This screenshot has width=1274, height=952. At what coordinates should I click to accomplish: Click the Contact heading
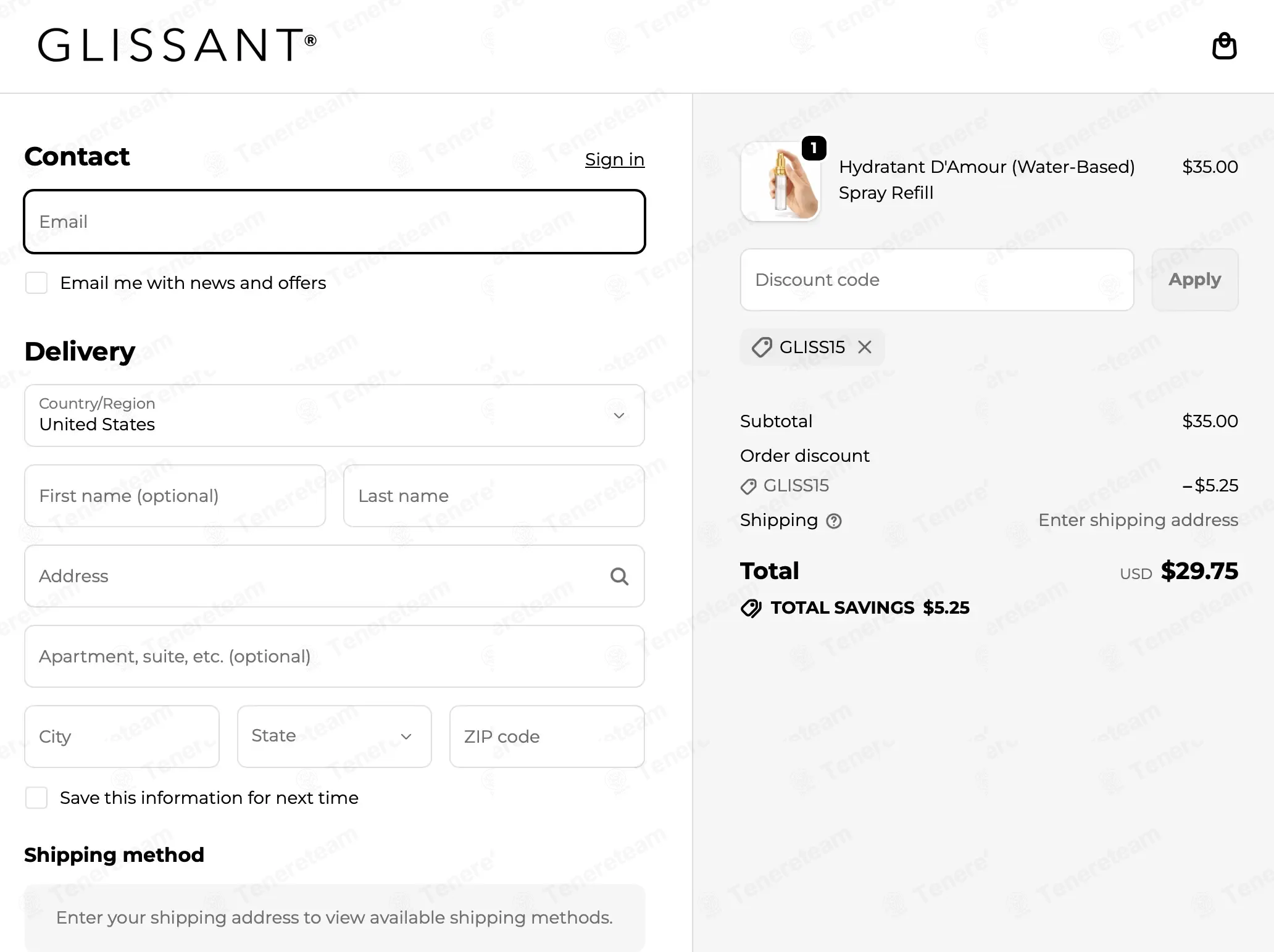point(77,156)
